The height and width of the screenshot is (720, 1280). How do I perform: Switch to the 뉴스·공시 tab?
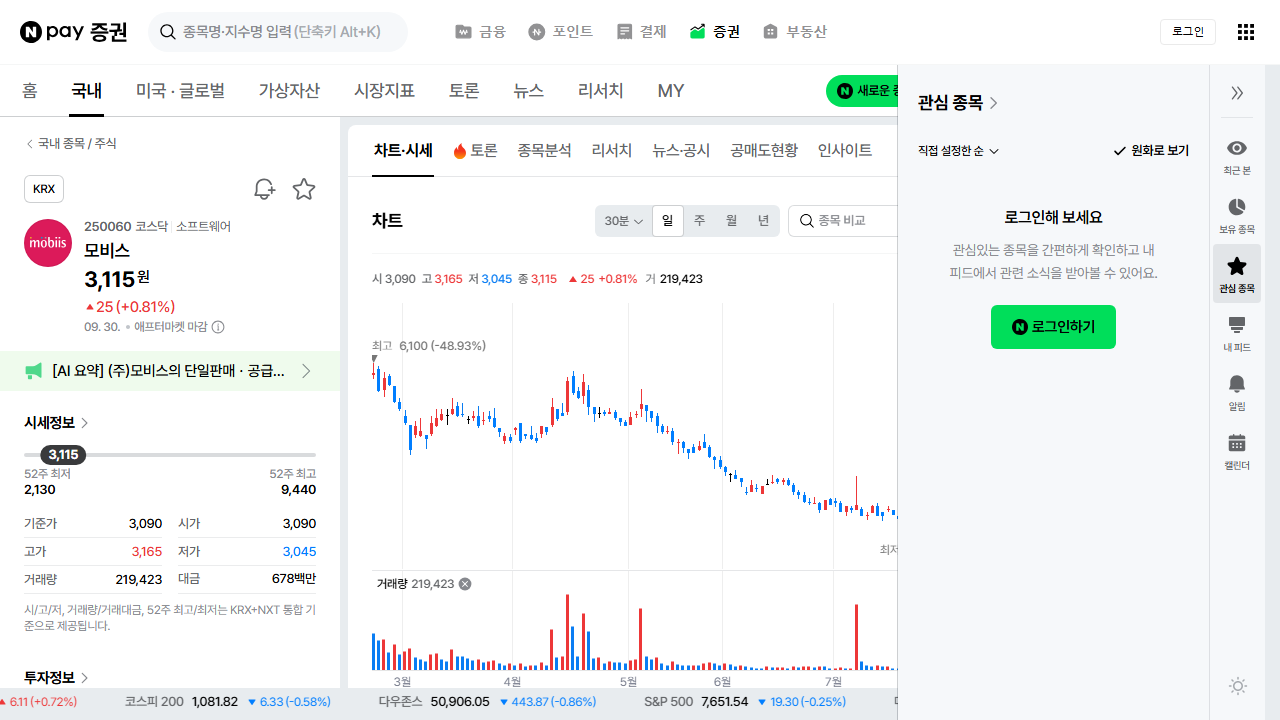[x=681, y=151]
